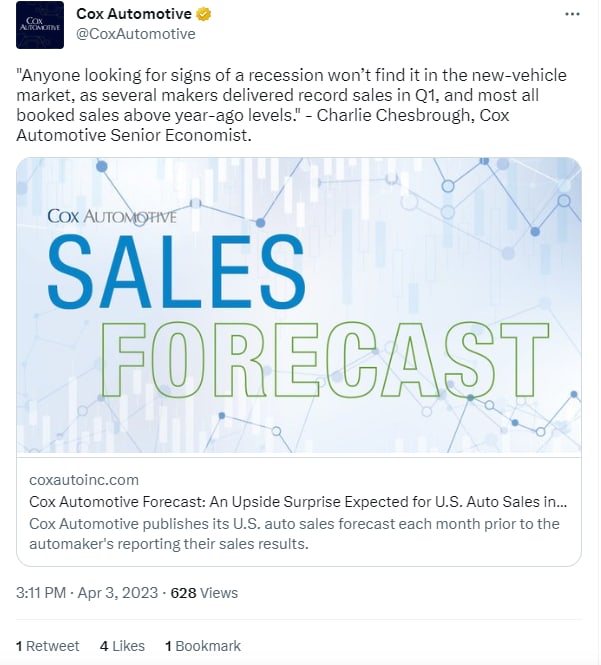This screenshot has width=601, height=665.
Task: Show the 1 Retweet list
Action: pos(47,646)
